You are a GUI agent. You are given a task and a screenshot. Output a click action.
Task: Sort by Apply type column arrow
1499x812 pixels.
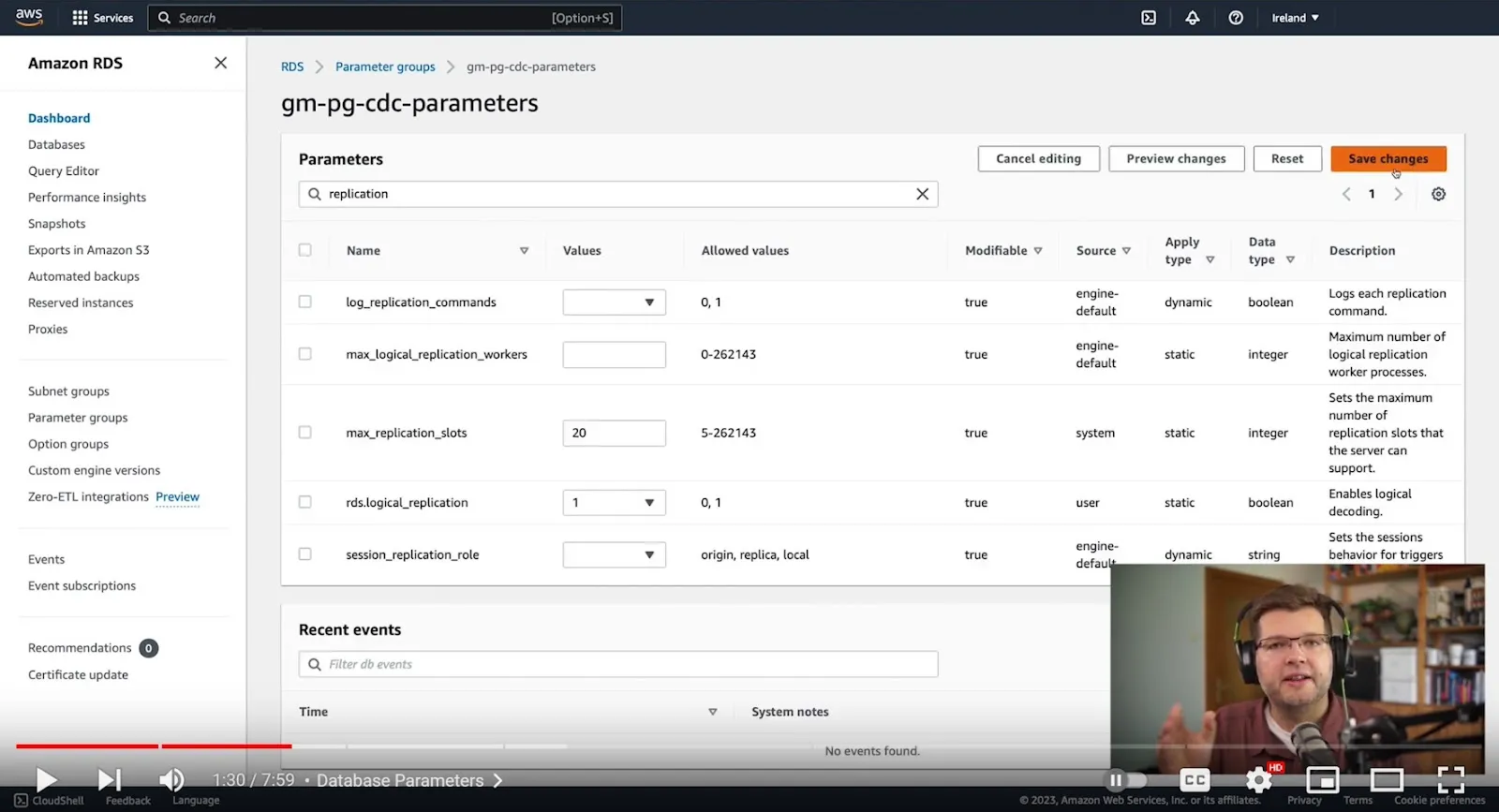click(1210, 259)
